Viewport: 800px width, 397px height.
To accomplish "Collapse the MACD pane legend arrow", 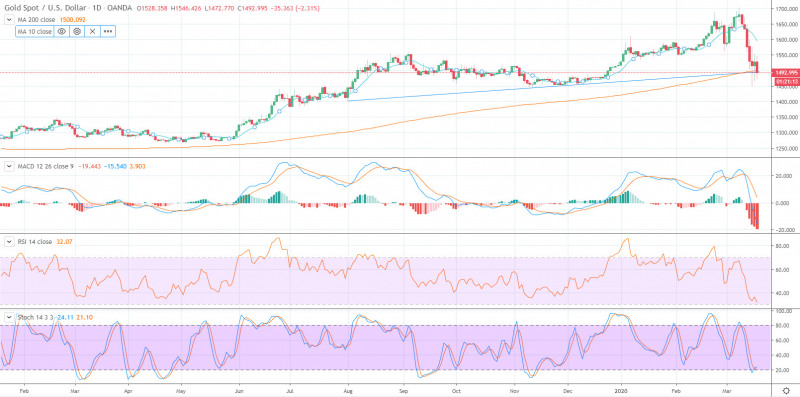I will 9,166.
